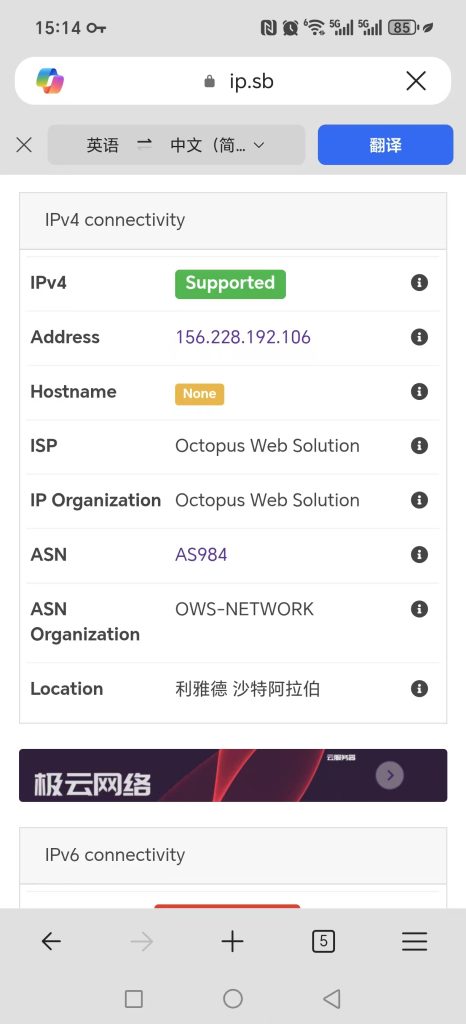Open the AS984 link
Image resolution: width=466 pixels, height=1024 pixels.
(201, 554)
